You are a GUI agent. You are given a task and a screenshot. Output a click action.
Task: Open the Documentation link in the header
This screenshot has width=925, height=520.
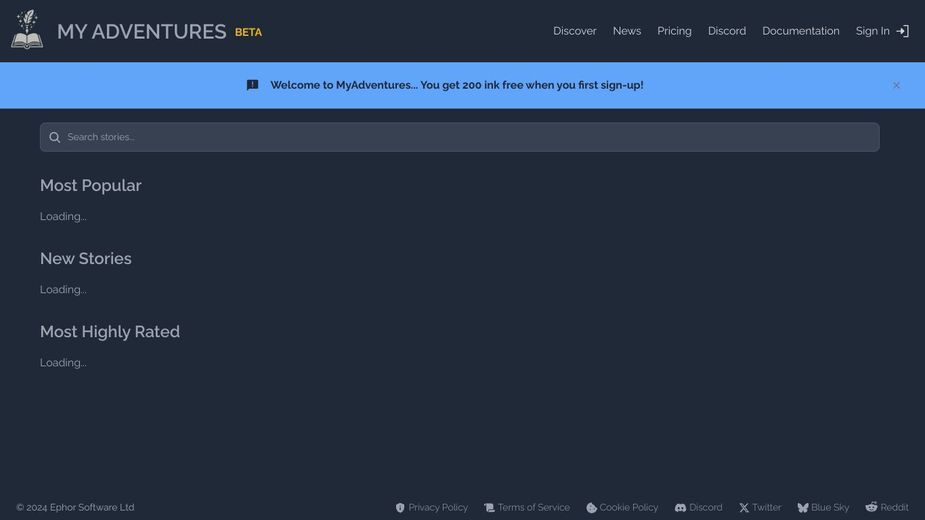pos(801,31)
